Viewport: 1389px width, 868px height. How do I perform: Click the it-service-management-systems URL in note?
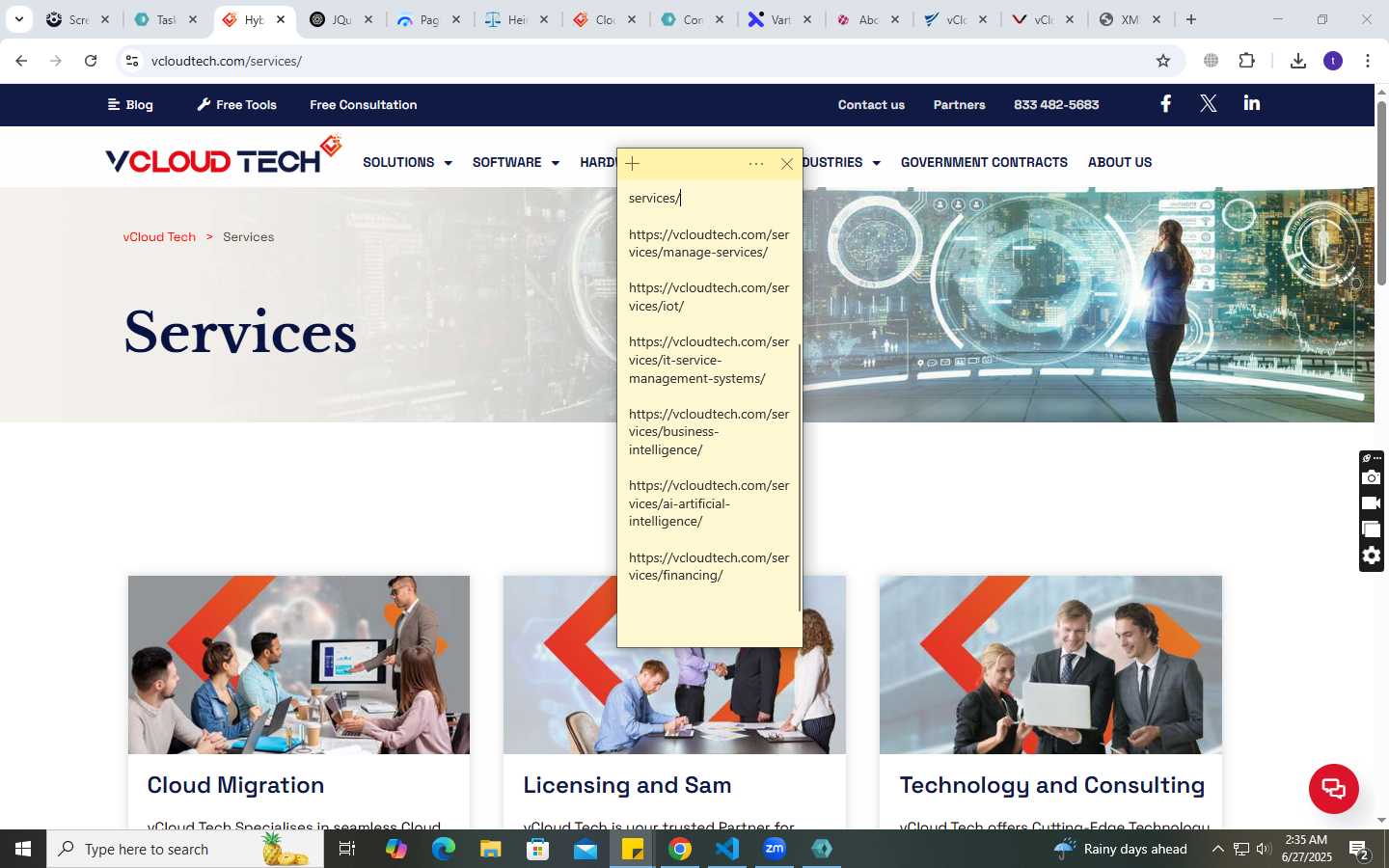709,360
